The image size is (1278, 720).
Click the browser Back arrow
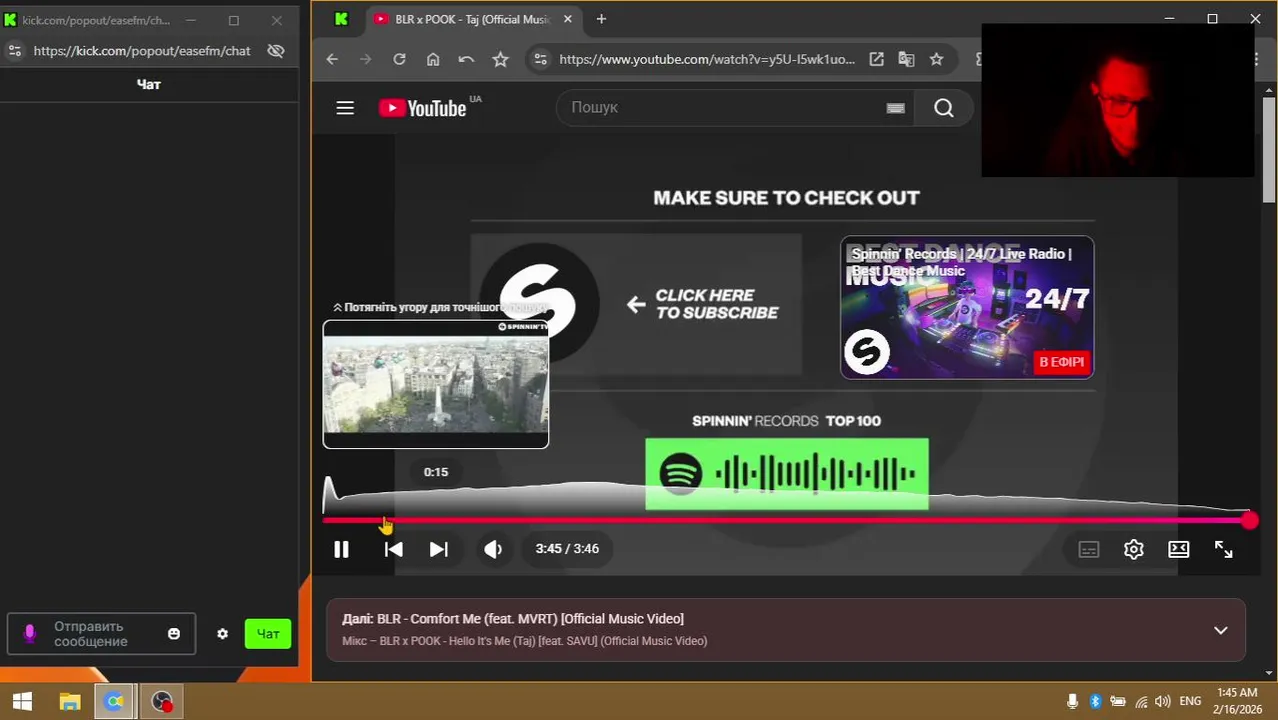point(332,59)
